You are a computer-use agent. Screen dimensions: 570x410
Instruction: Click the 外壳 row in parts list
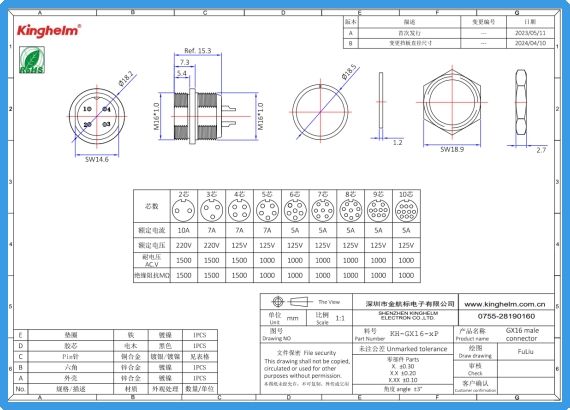[x=116, y=378]
